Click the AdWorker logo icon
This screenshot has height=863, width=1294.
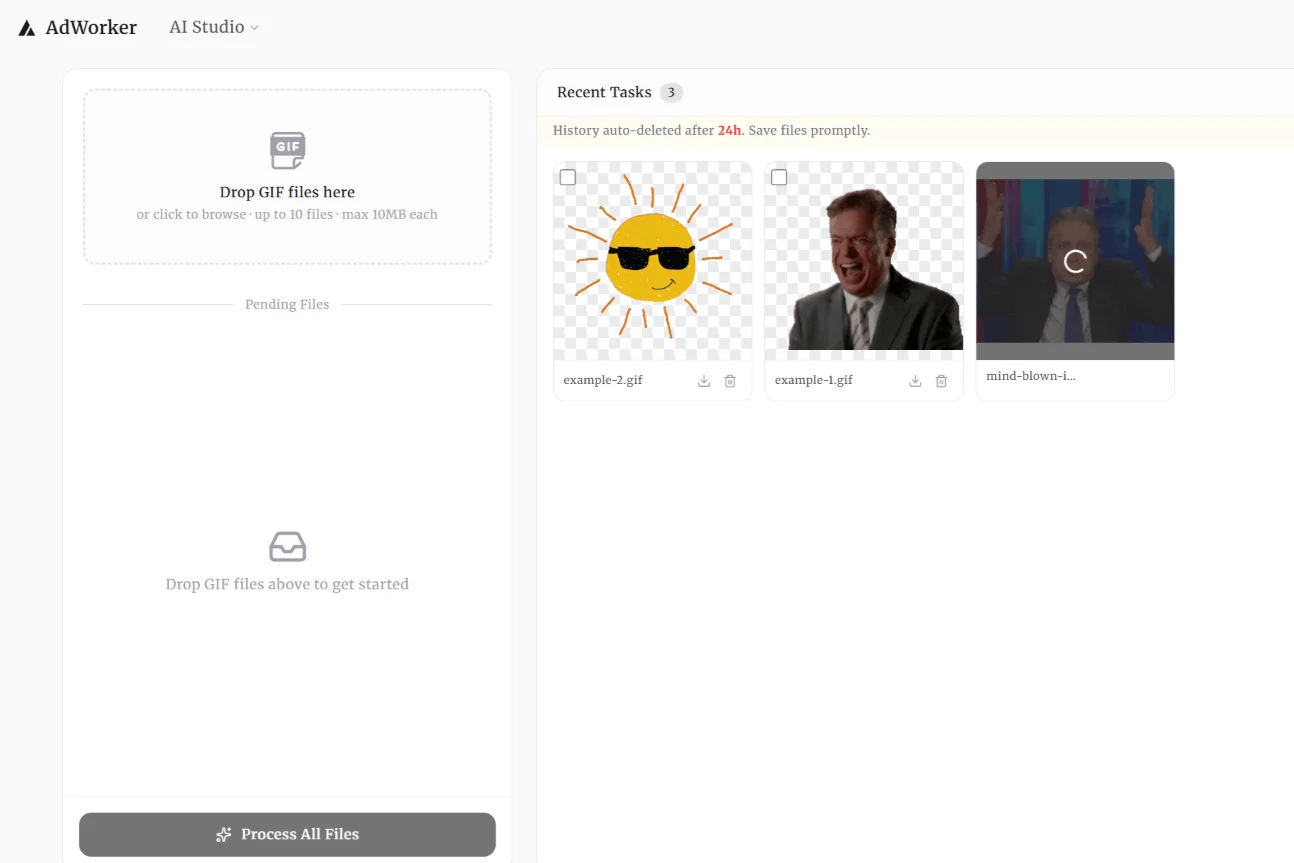point(27,28)
